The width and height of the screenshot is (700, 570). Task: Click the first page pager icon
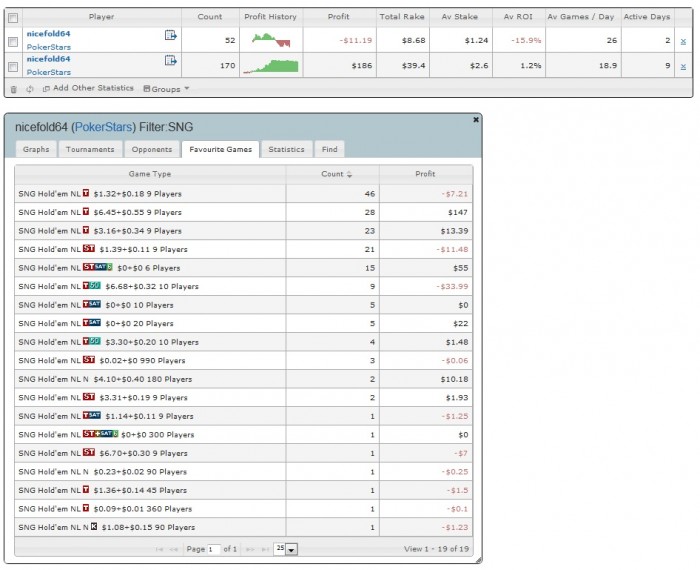(x=159, y=549)
